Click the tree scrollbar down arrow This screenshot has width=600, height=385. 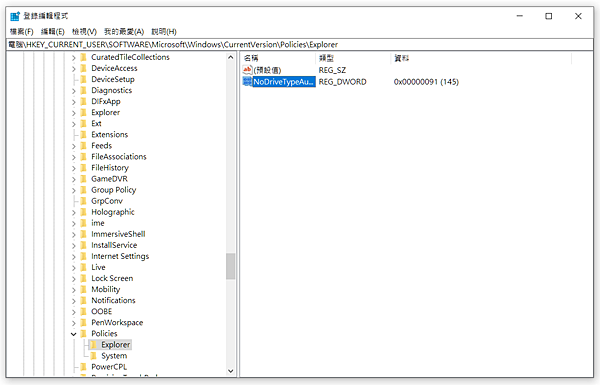(230, 371)
